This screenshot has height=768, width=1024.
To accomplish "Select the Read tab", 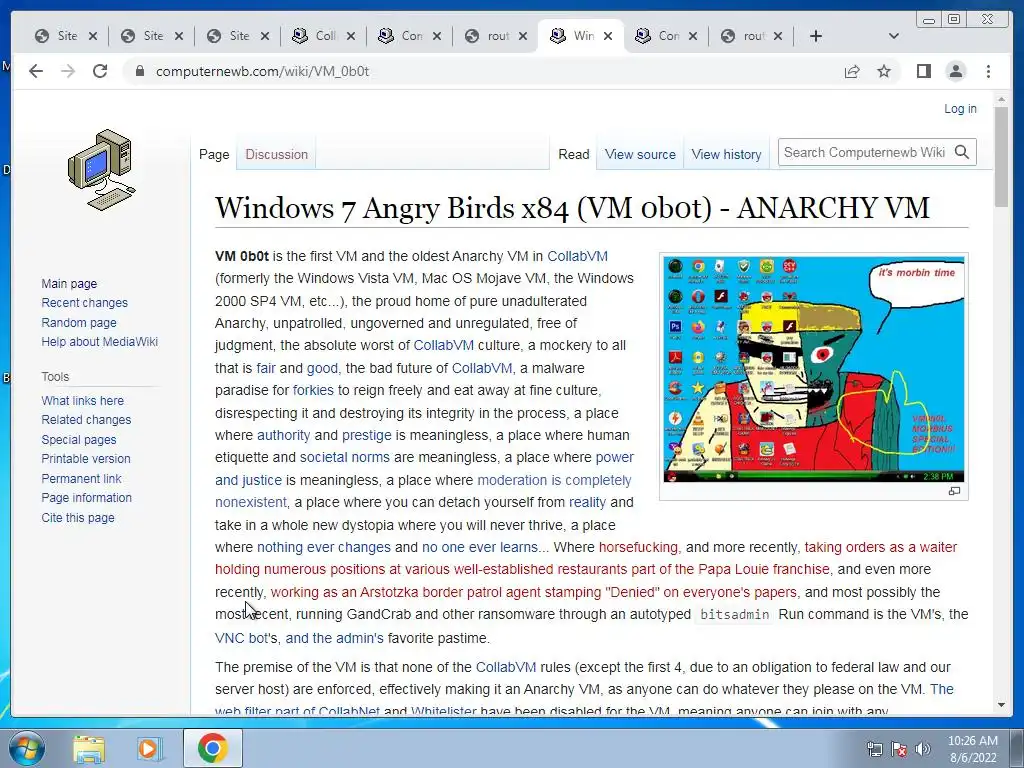I will click(x=573, y=155).
